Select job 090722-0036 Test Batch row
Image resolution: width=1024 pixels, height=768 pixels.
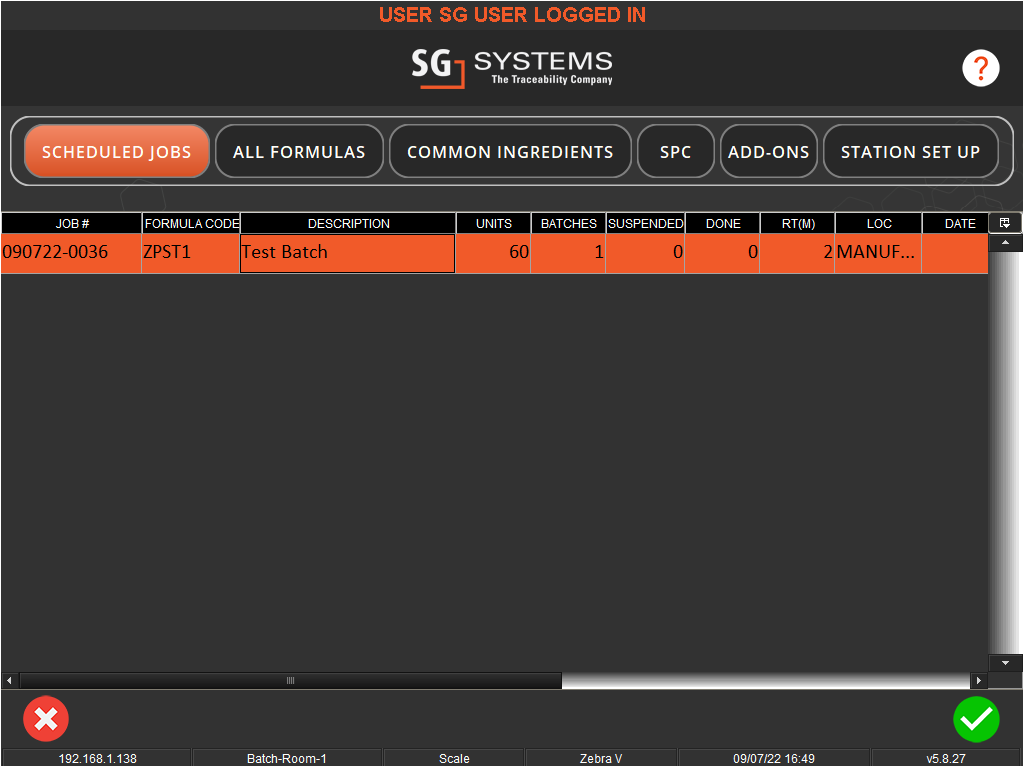(347, 252)
